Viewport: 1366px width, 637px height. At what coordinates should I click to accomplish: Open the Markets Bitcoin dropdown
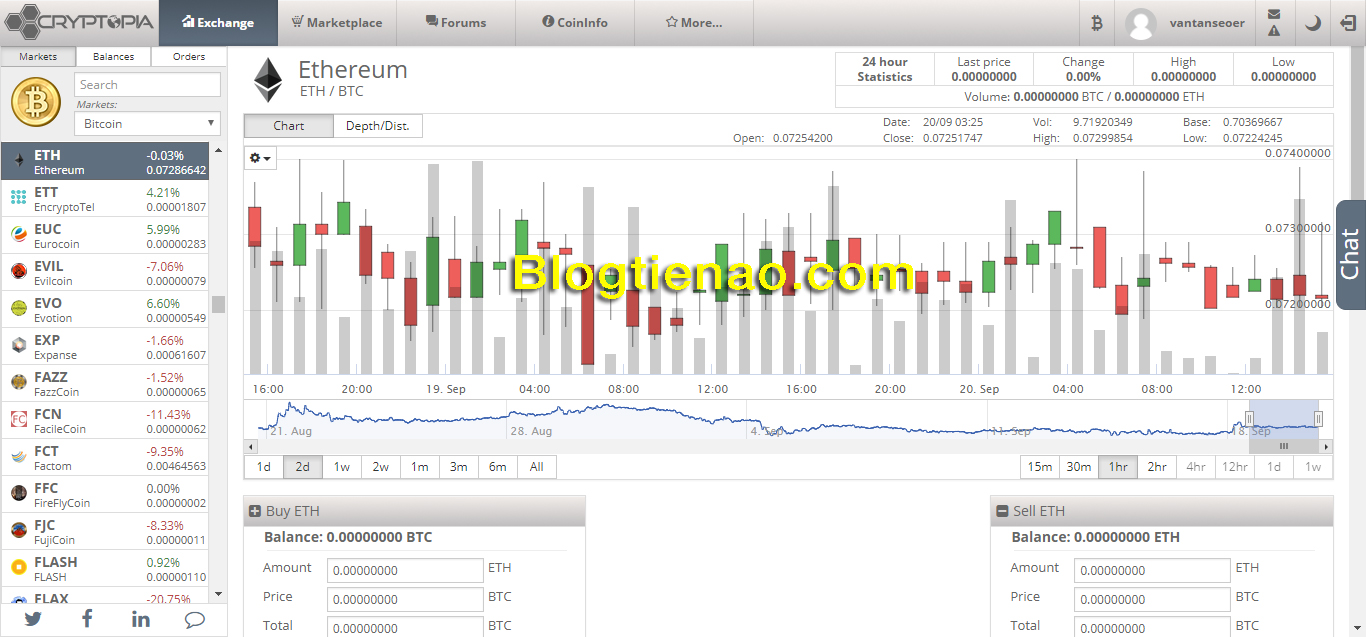pos(148,124)
